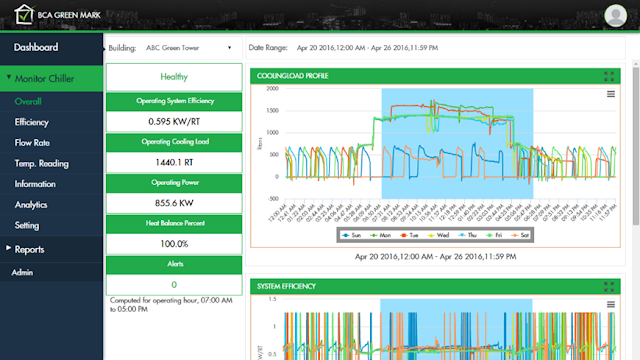
Task: Open the Efficiency menu item
Action: [x=31, y=122]
